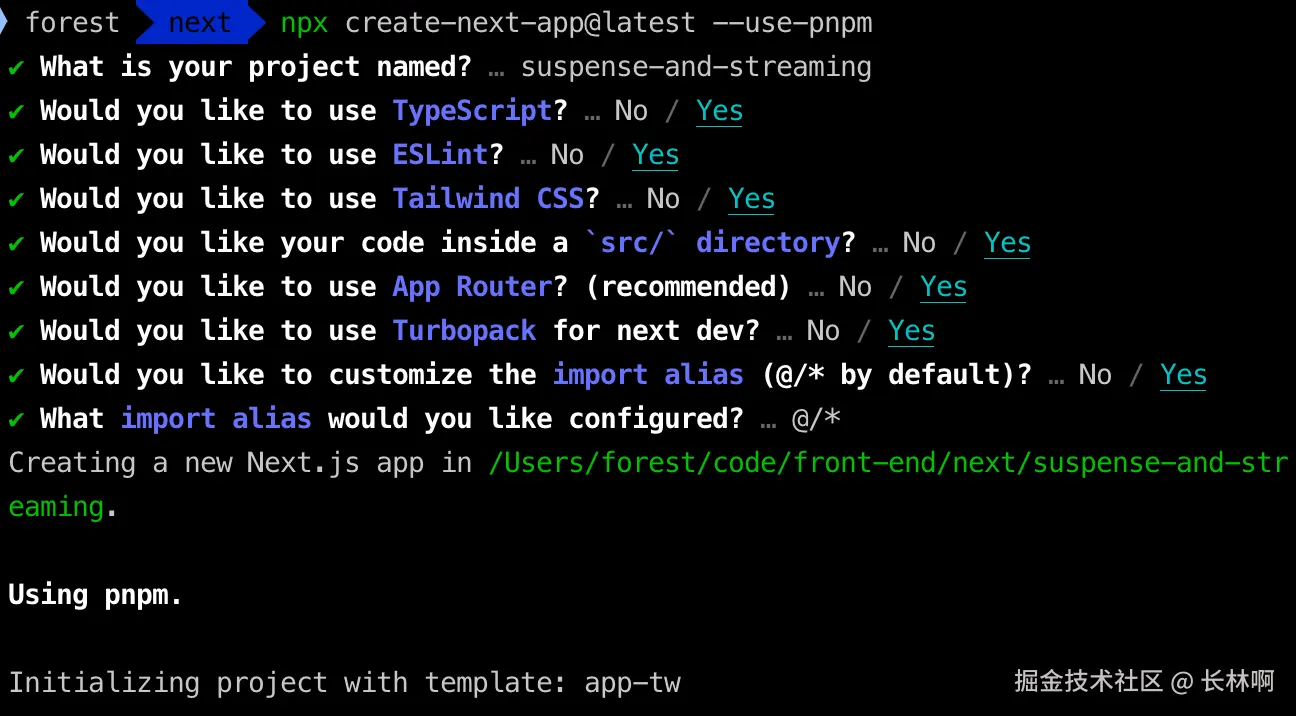The width and height of the screenshot is (1296, 716).
Task: Select 'No' for customizing import alias
Action: pyautogui.click(x=1096, y=375)
